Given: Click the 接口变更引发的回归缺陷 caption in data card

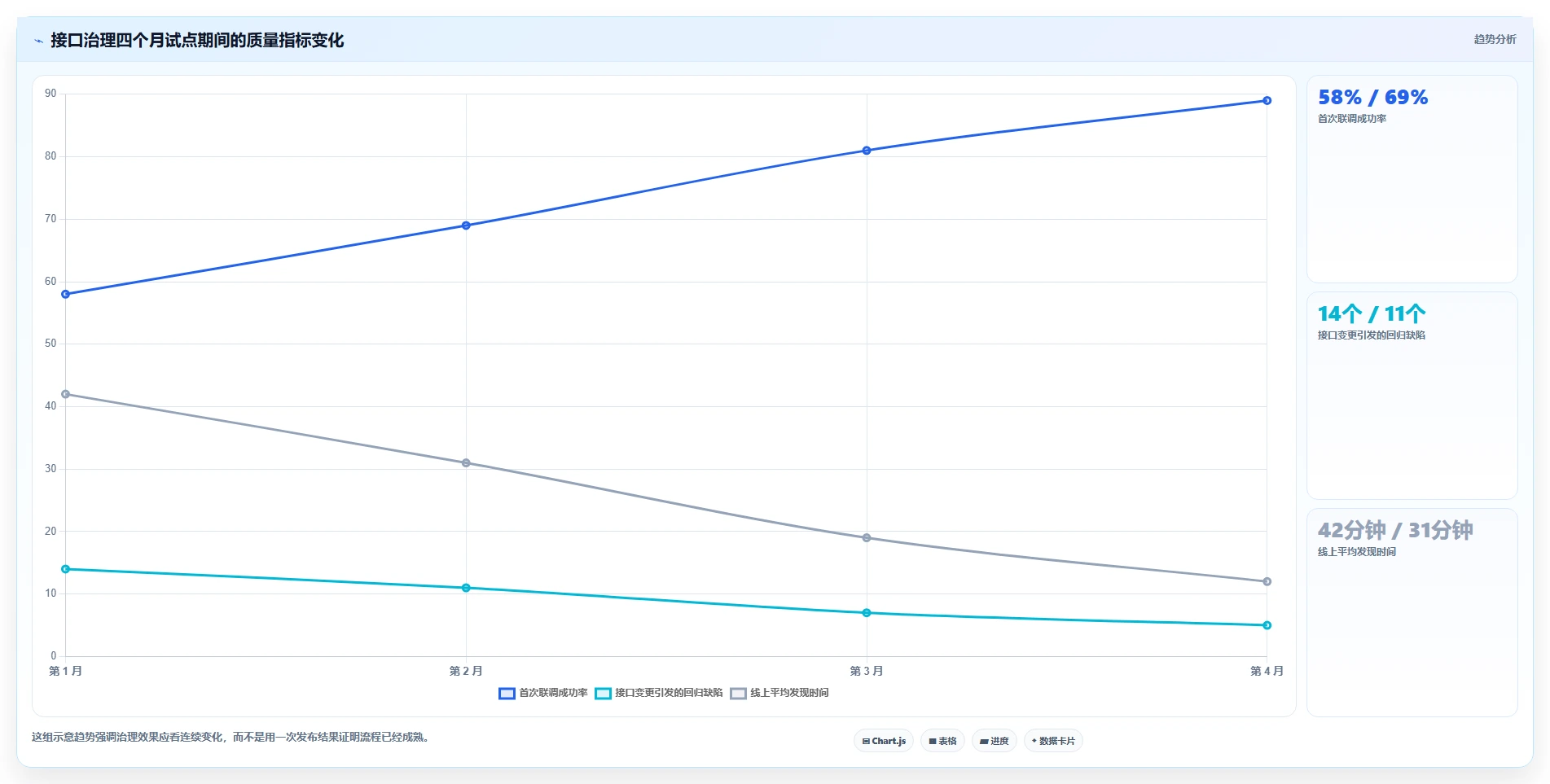Looking at the screenshot, I should point(1372,335).
